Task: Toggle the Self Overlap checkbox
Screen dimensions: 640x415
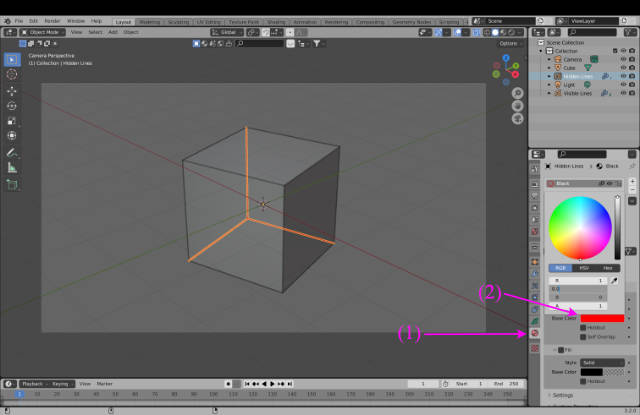Action: coord(583,337)
